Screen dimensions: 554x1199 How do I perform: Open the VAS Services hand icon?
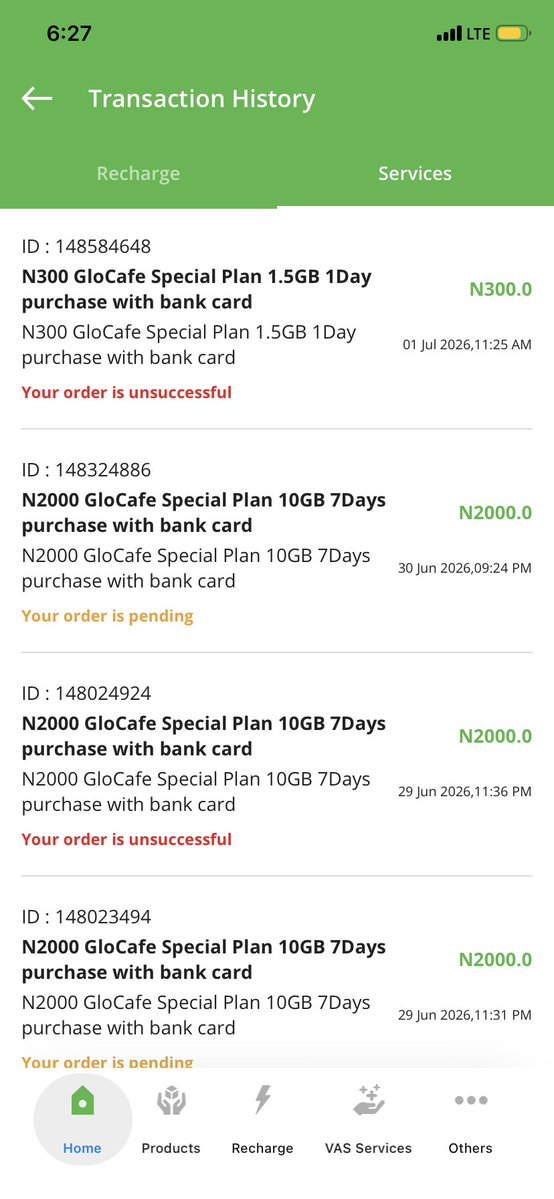tap(368, 1100)
